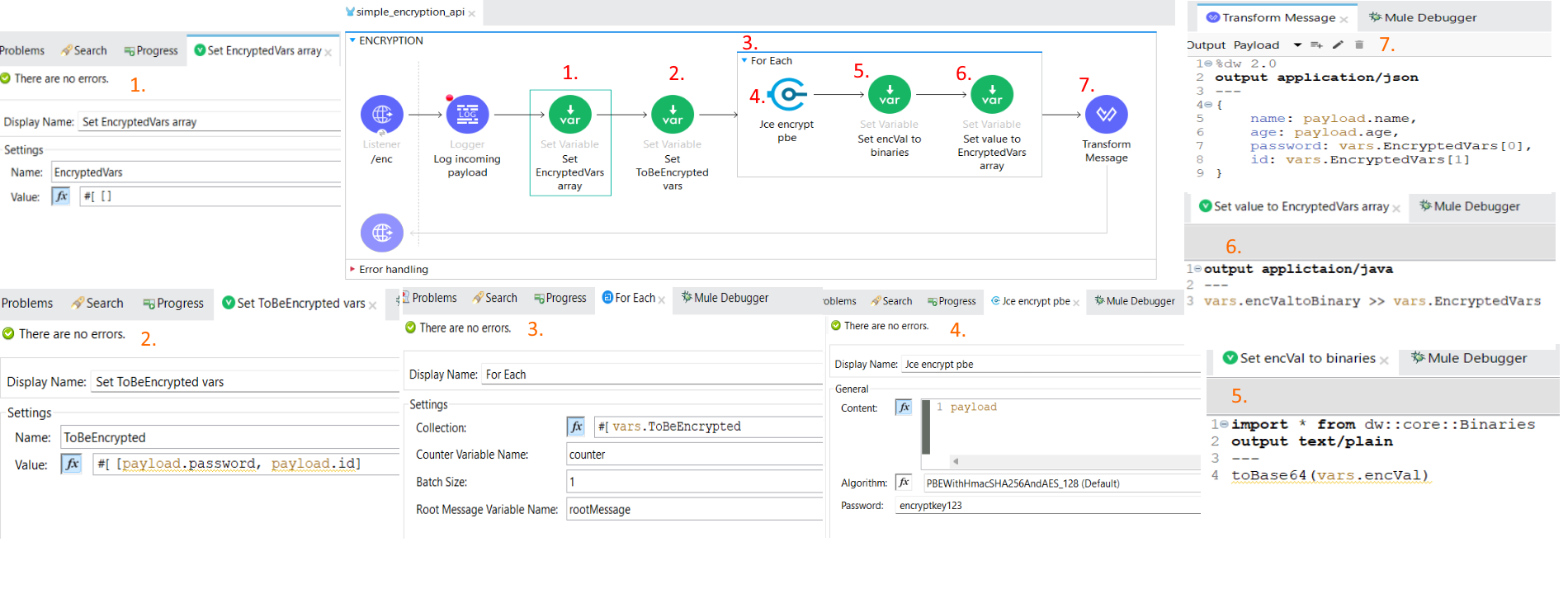Click 'payload' text in Jce Content editor
1568x594 pixels.
973,407
